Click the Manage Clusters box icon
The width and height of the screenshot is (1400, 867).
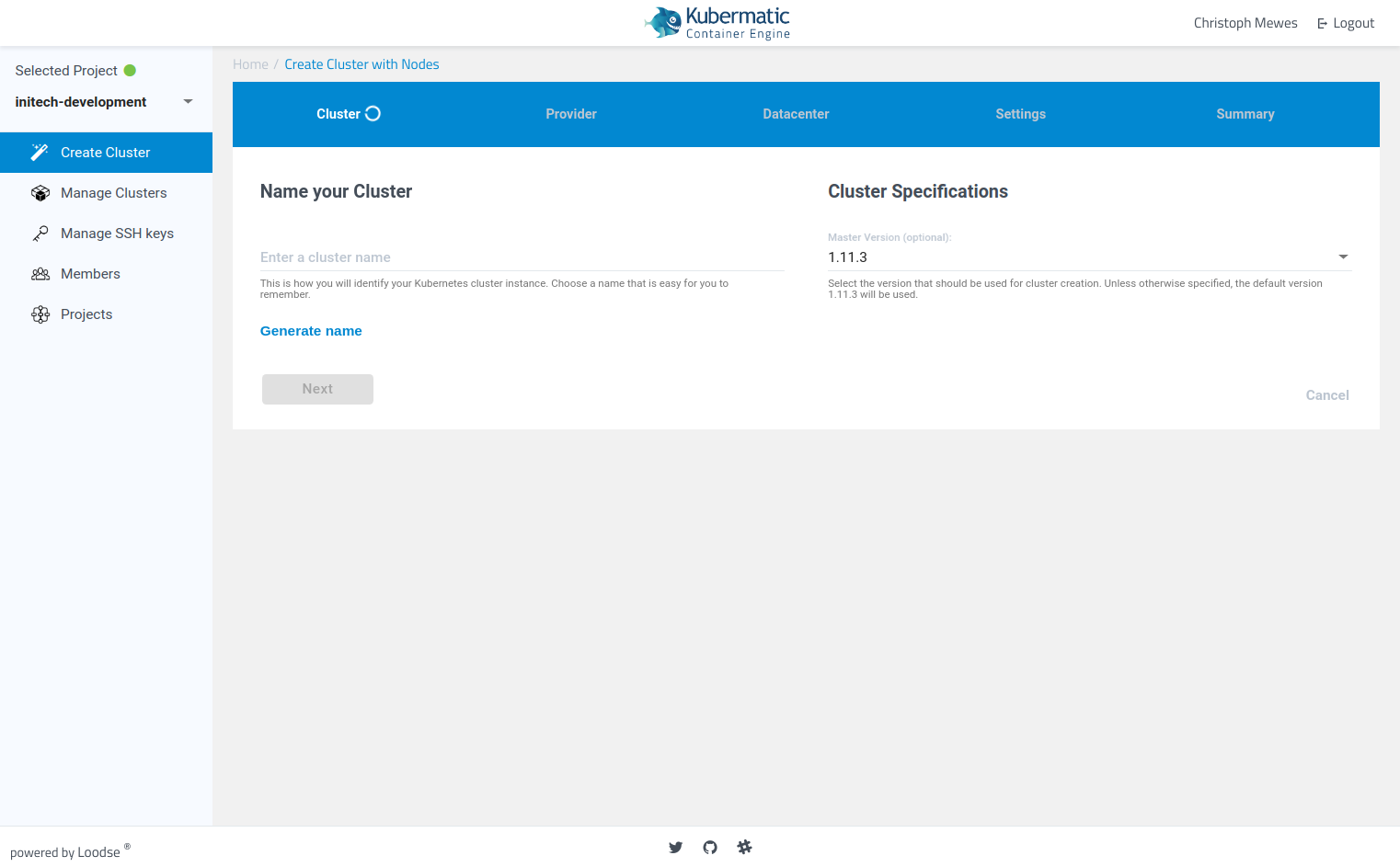tap(40, 193)
